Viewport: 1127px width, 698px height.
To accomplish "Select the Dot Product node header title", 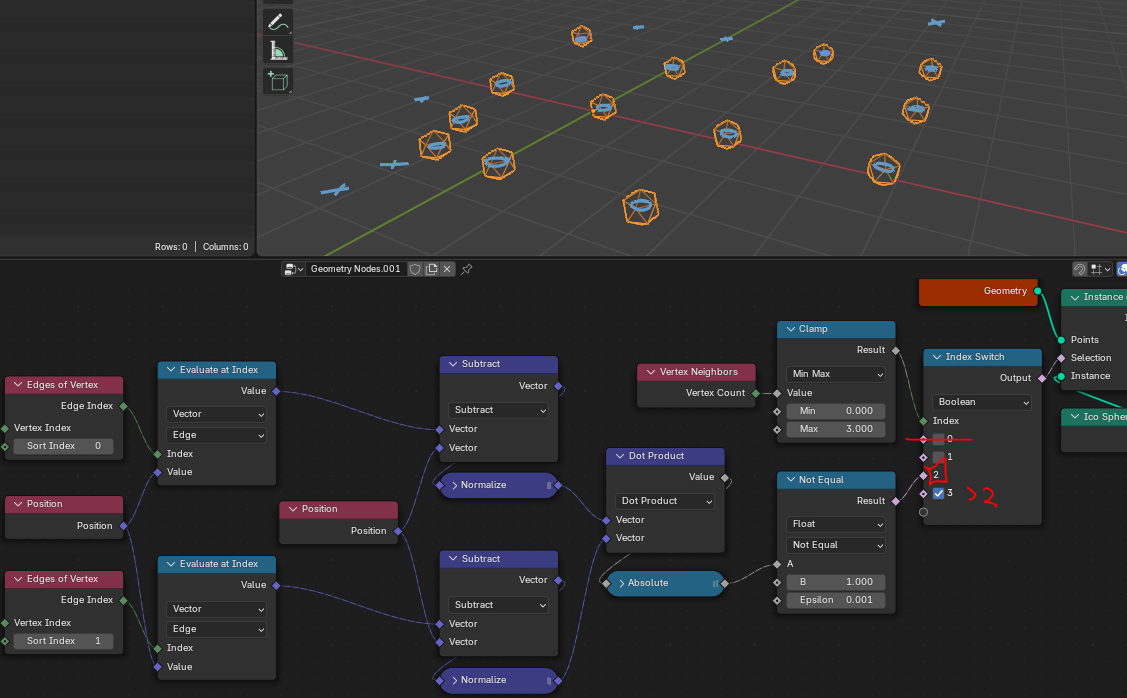I will pos(656,456).
